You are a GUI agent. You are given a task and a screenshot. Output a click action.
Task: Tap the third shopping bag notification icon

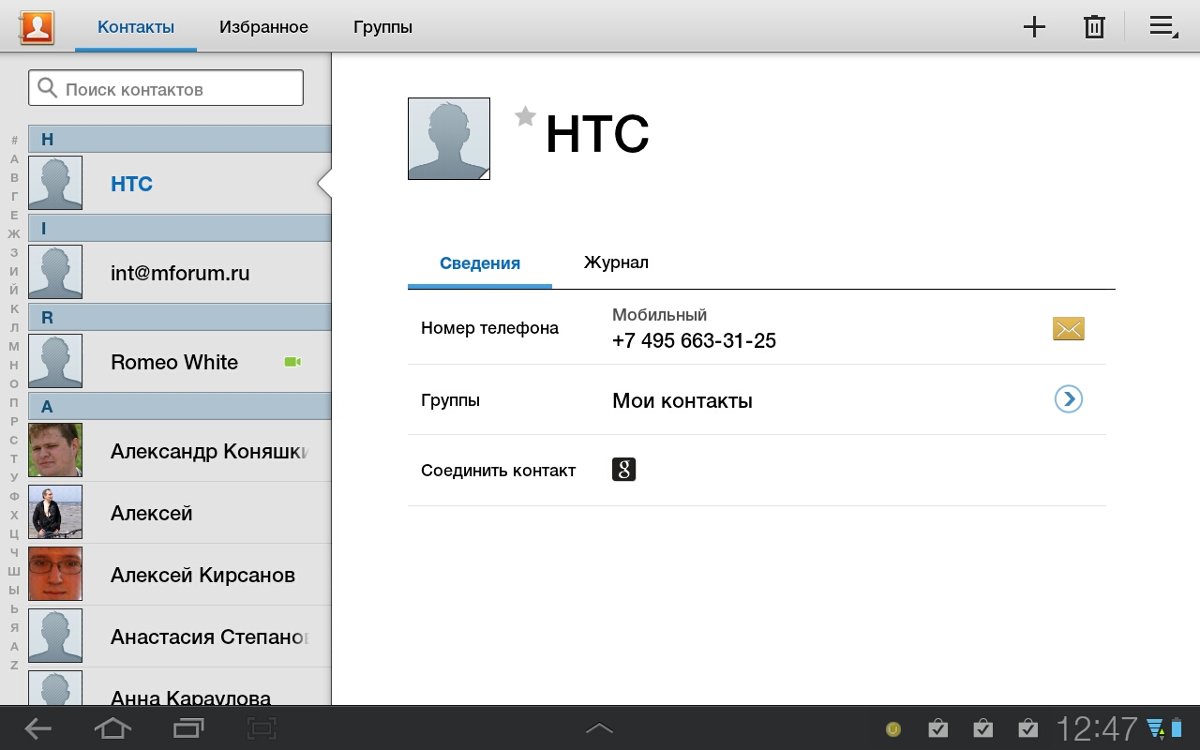1028,728
